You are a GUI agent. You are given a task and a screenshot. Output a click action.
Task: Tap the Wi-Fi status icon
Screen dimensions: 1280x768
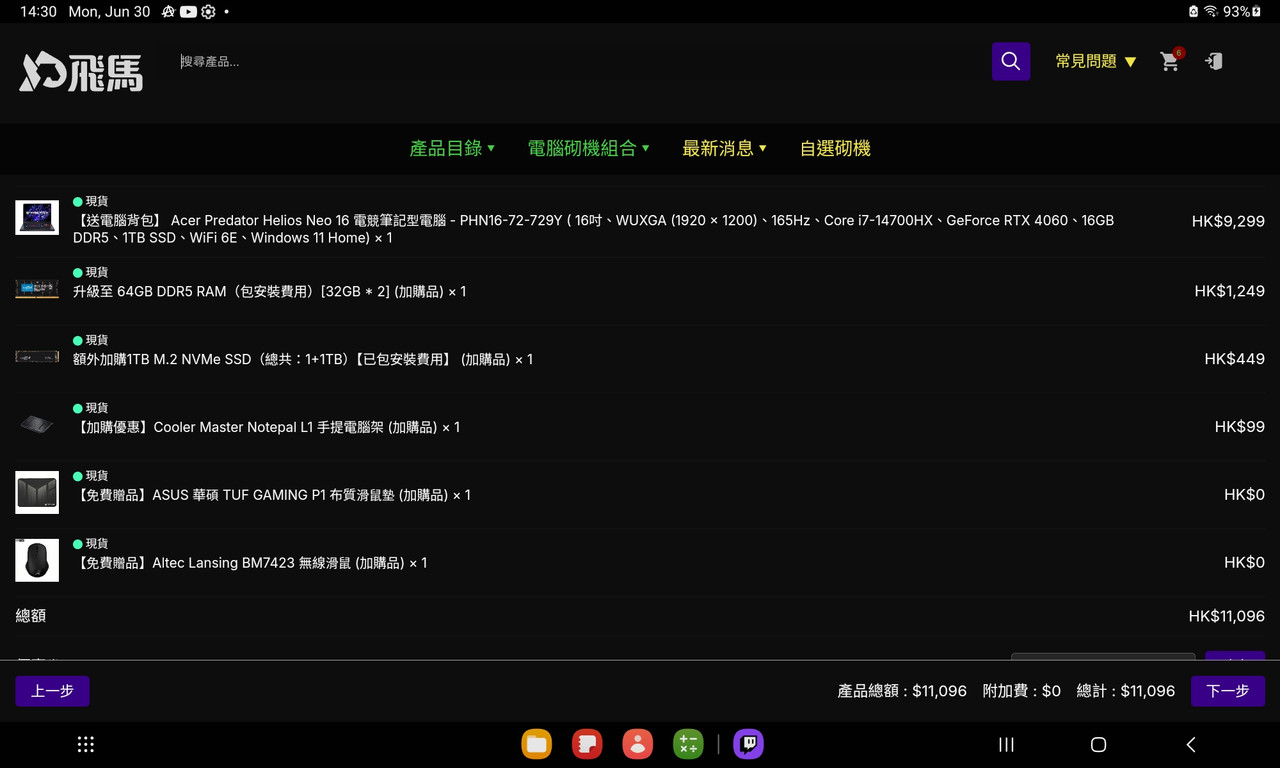(x=1210, y=12)
